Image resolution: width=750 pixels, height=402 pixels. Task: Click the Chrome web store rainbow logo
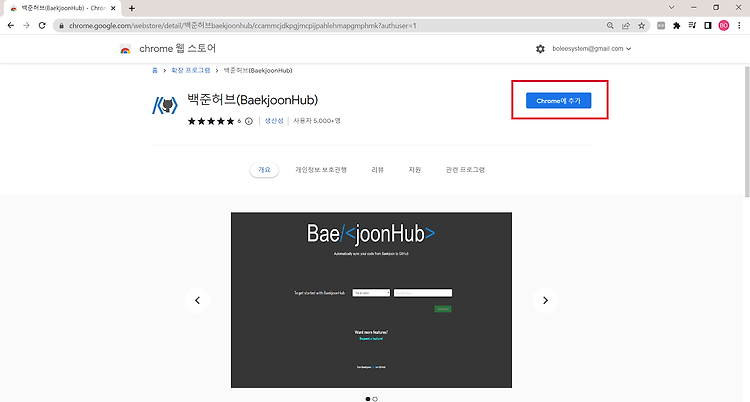tap(125, 49)
